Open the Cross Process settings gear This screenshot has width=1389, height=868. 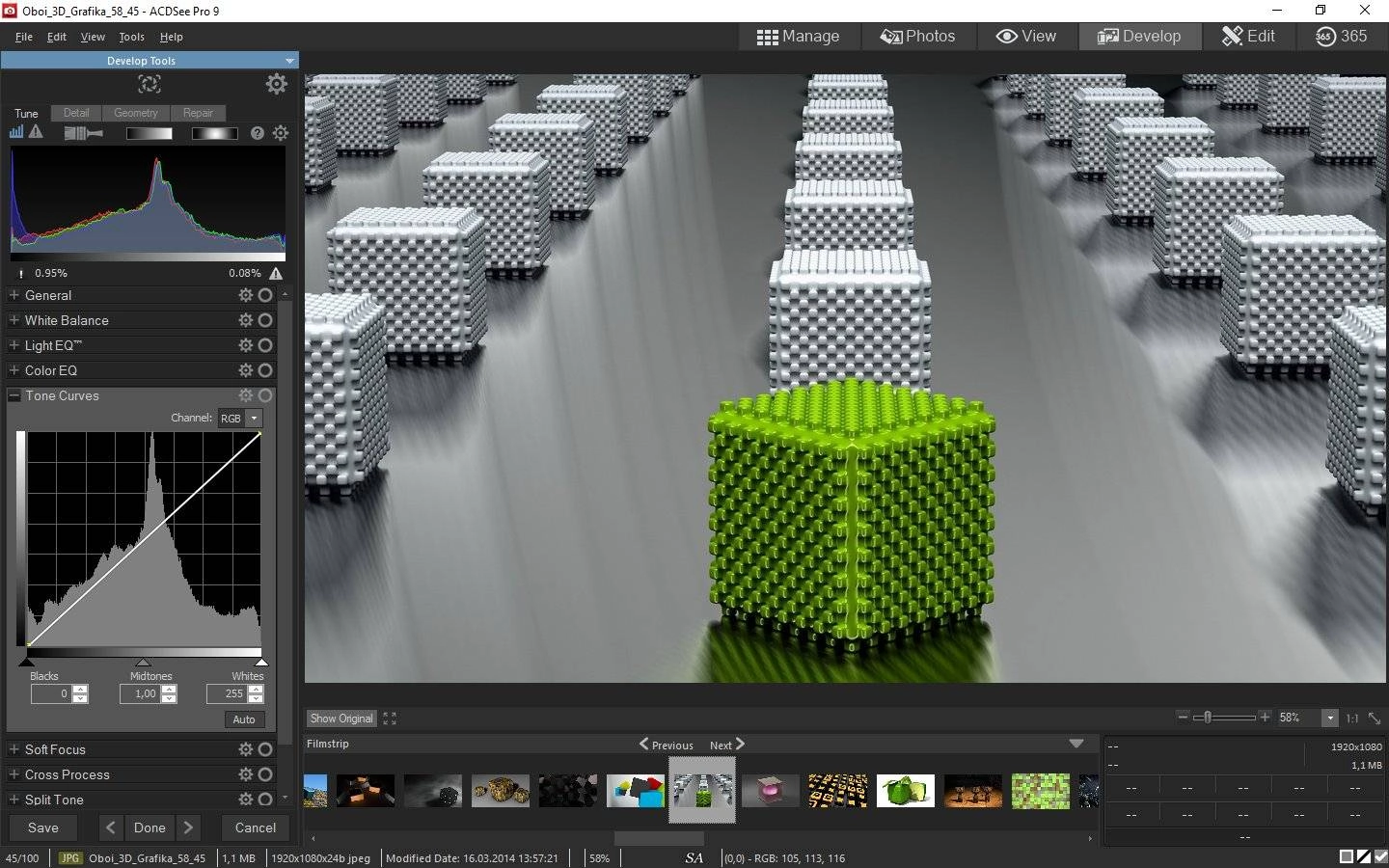pyautogui.click(x=246, y=774)
